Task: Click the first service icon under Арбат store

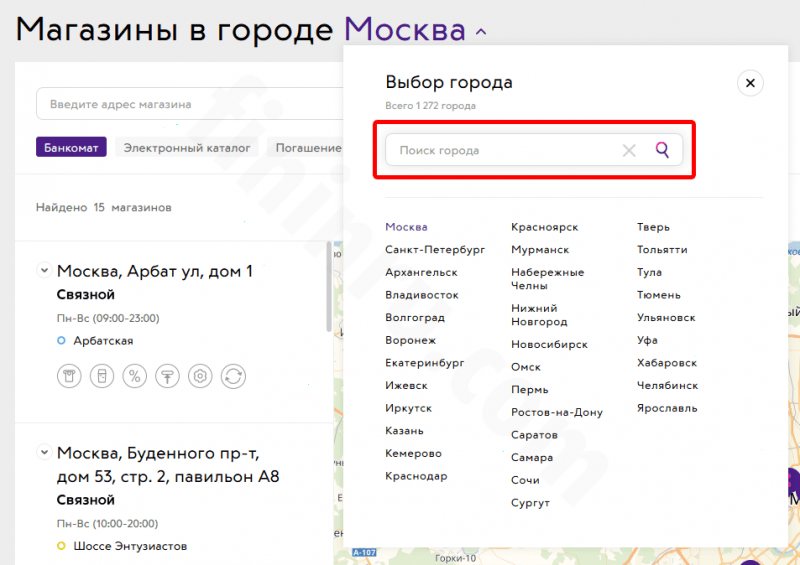Action: tap(69, 376)
